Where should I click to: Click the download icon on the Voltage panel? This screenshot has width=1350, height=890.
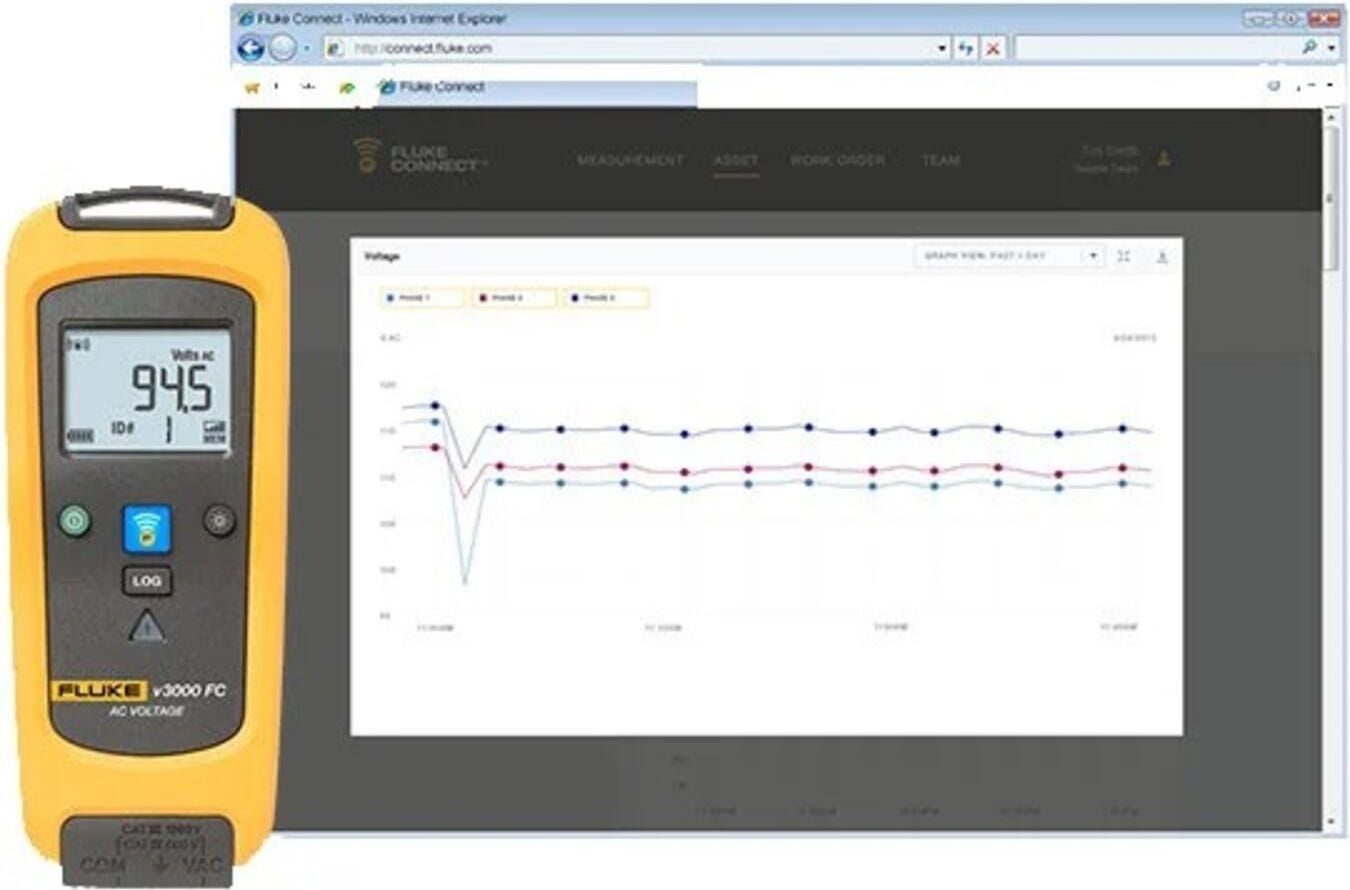pyautogui.click(x=1162, y=257)
